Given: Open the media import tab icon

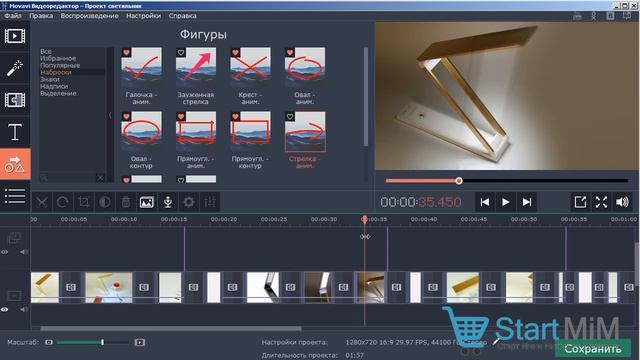Looking at the screenshot, I should coord(15,36).
